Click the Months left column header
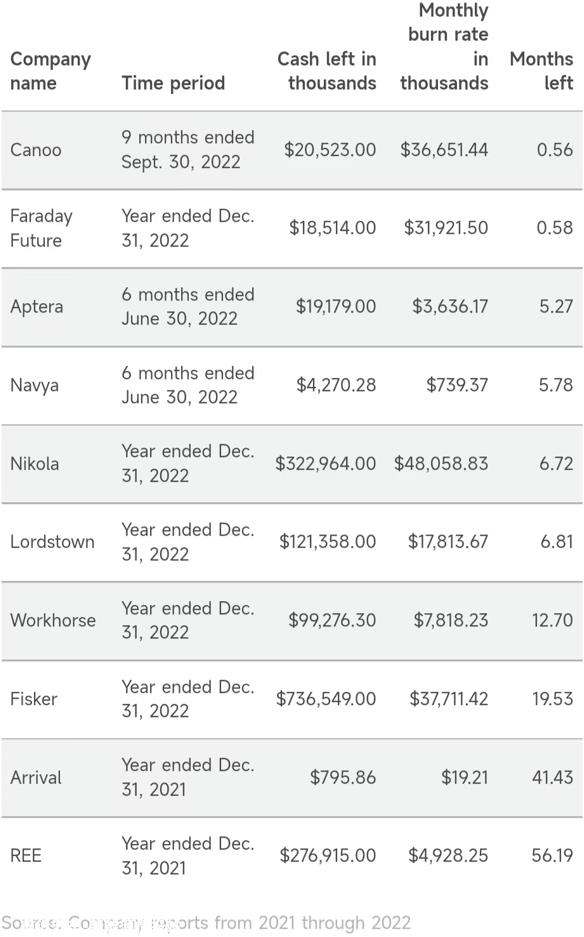The height and width of the screenshot is (937, 584). coord(541,71)
